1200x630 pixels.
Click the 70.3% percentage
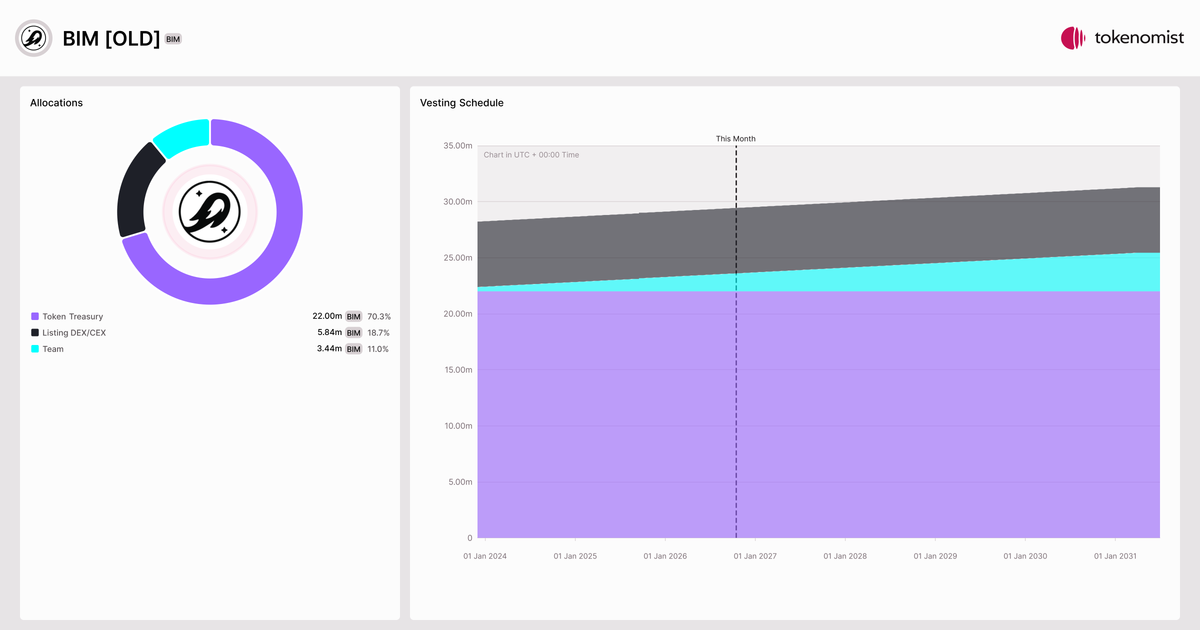point(378,316)
